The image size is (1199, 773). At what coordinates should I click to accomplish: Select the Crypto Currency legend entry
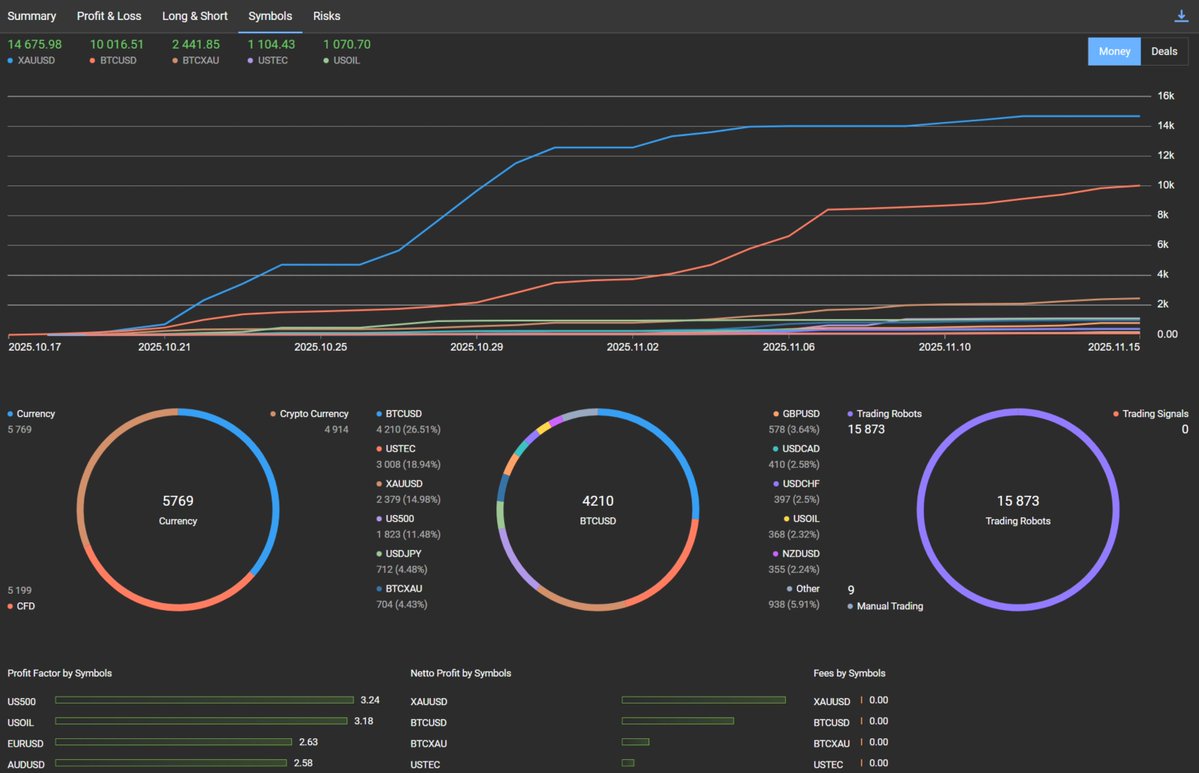(x=309, y=414)
